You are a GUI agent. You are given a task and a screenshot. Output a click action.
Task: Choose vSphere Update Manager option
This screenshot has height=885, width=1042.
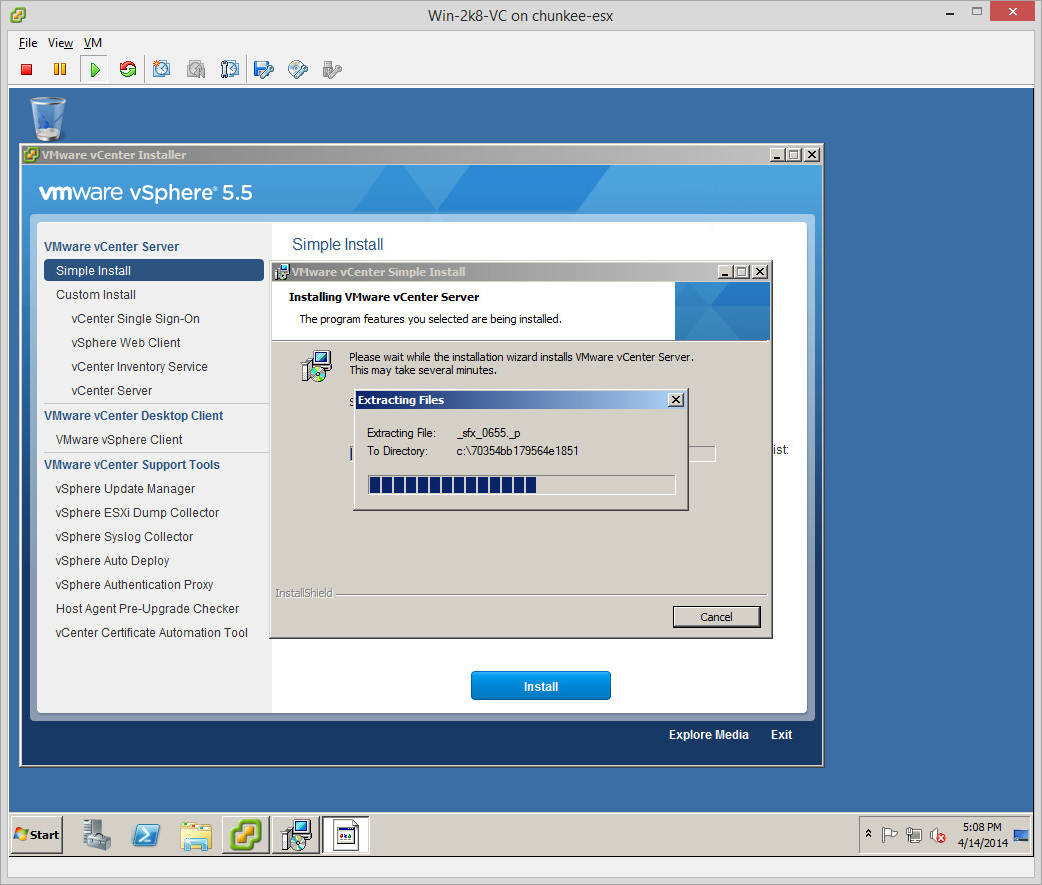coord(125,489)
